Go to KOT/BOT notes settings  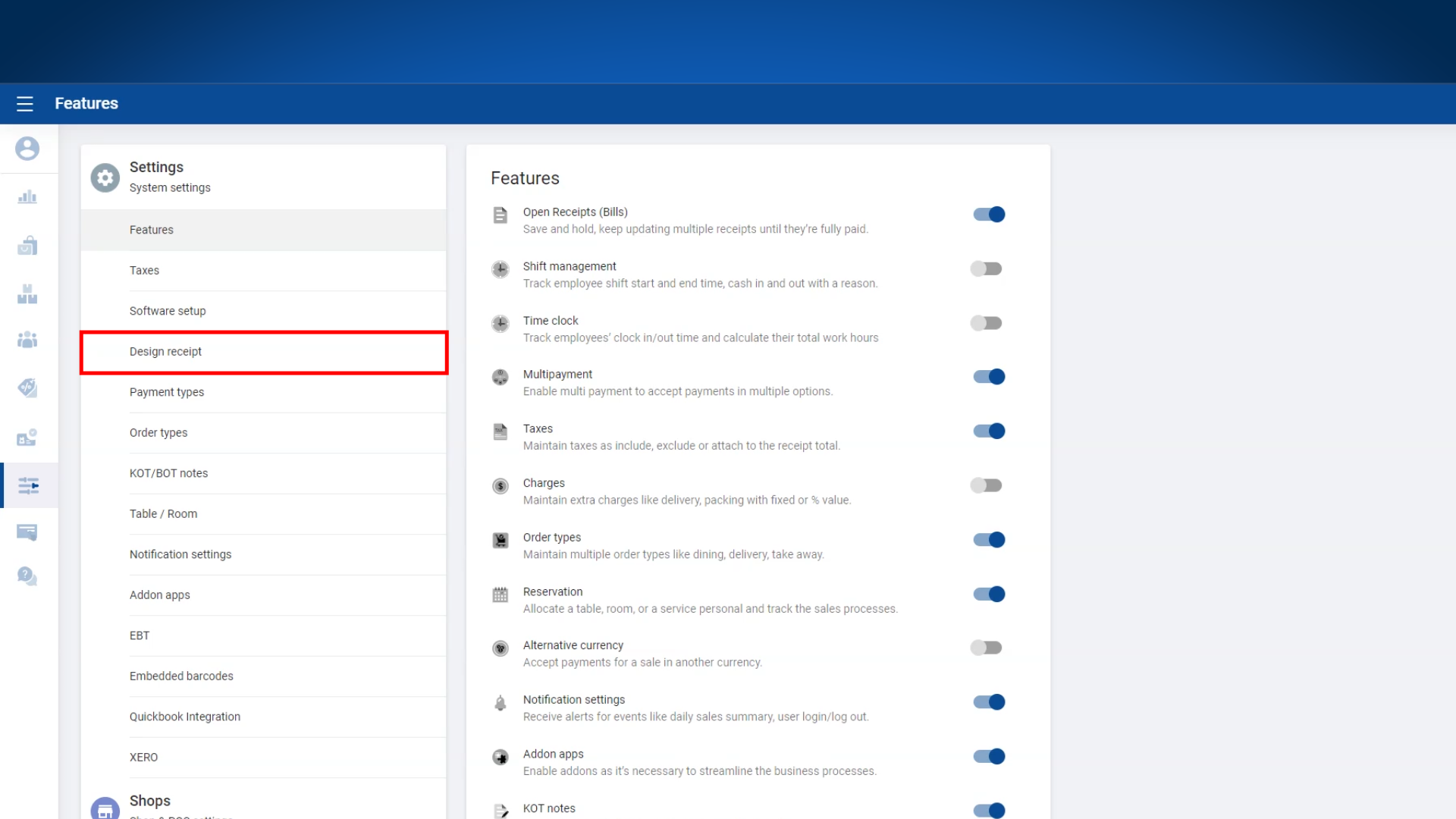click(168, 473)
